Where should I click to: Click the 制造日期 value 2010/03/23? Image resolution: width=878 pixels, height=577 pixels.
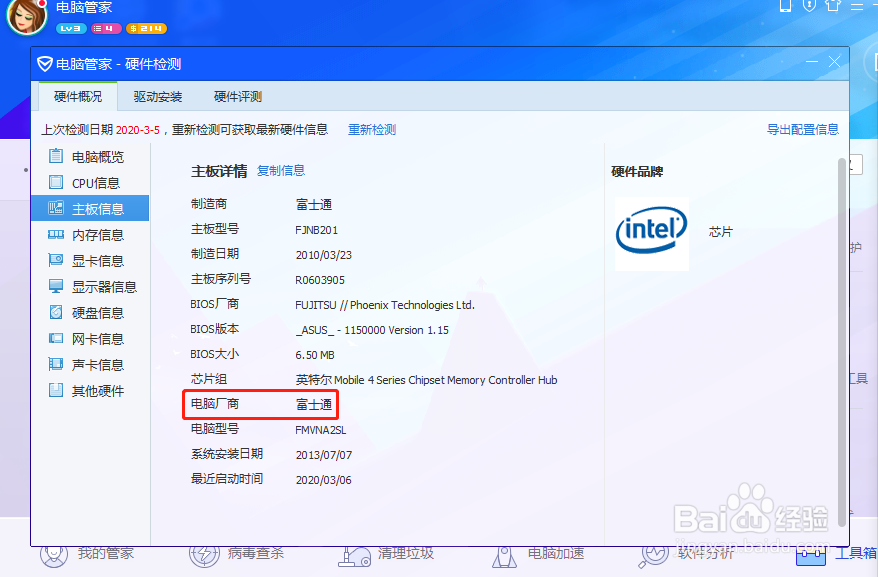click(324, 255)
